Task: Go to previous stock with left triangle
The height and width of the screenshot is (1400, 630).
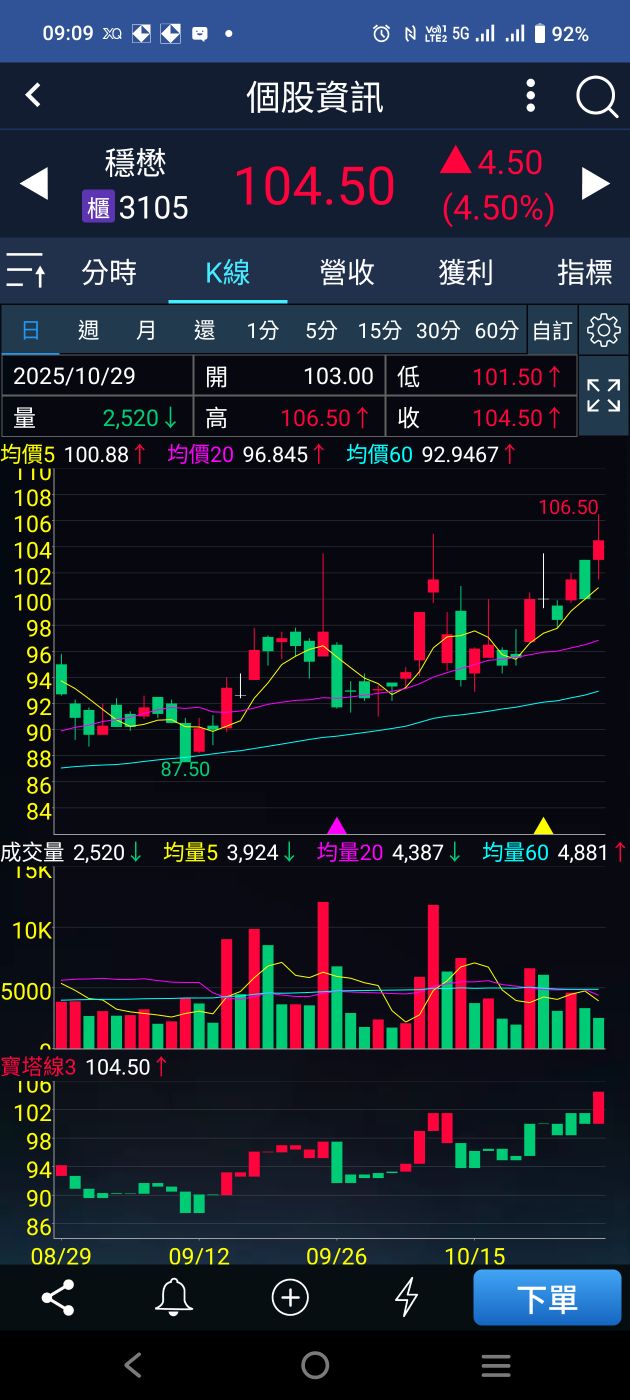Action: (34, 184)
